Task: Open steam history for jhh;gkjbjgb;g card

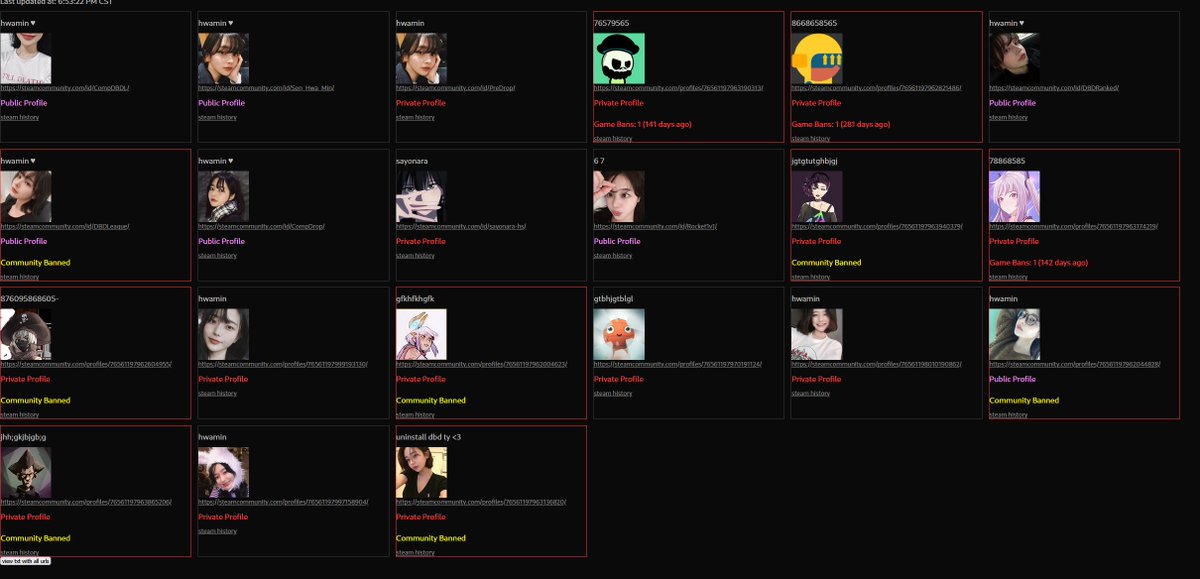Action: (x=19, y=553)
